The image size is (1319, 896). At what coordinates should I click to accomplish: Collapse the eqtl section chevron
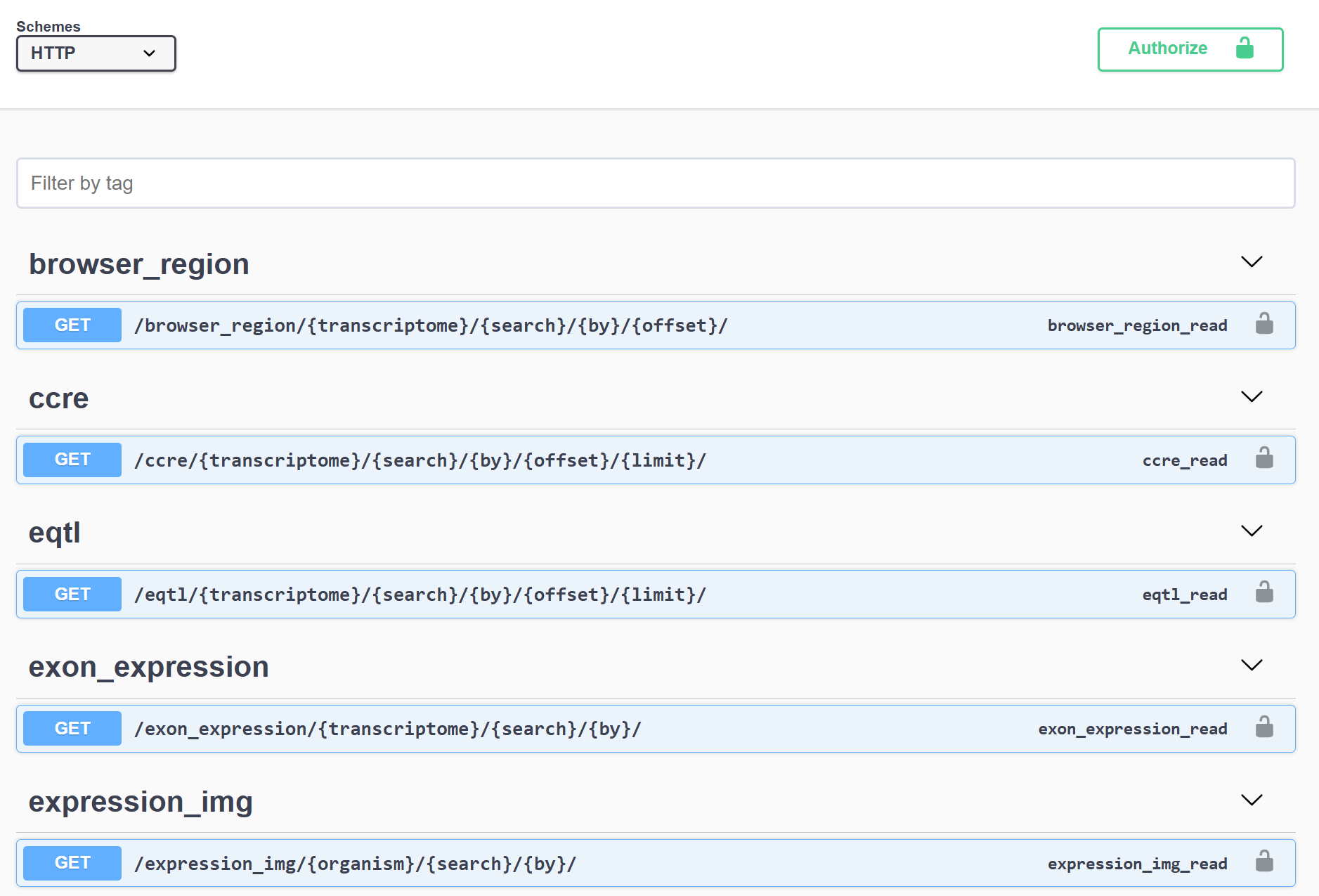click(x=1252, y=531)
